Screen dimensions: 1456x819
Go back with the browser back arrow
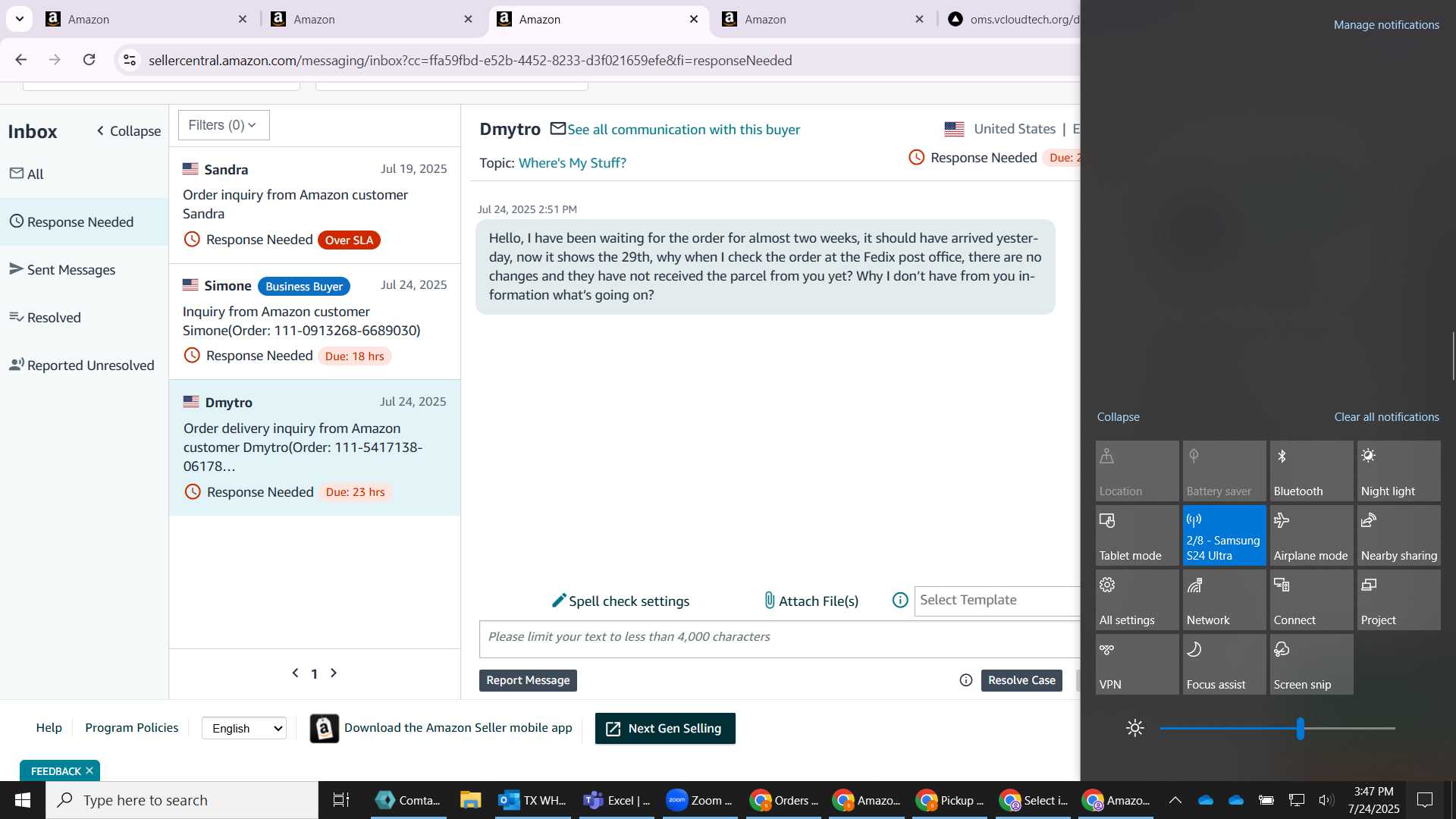click(21, 60)
